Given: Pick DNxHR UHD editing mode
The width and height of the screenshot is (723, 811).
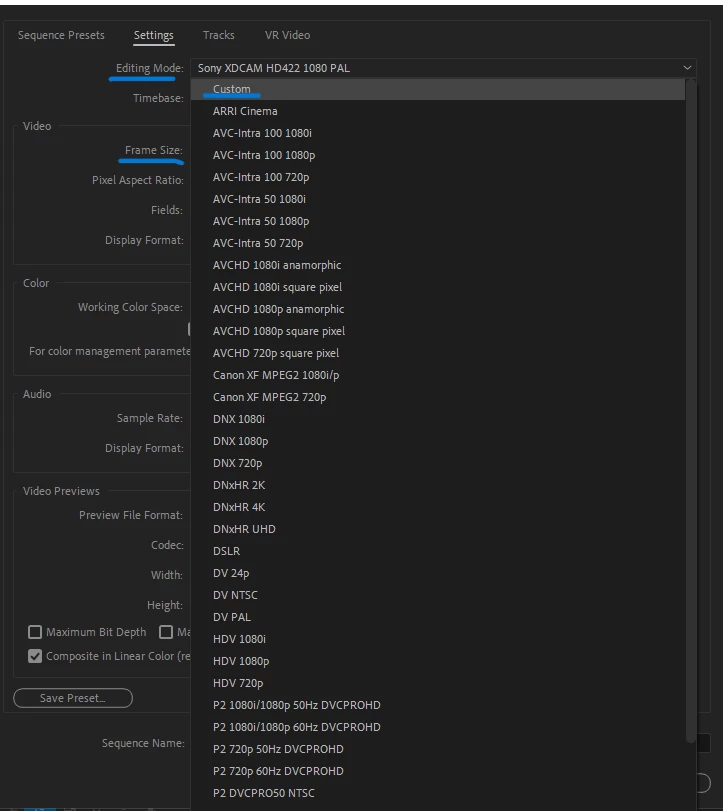Looking at the screenshot, I should click(438, 529).
